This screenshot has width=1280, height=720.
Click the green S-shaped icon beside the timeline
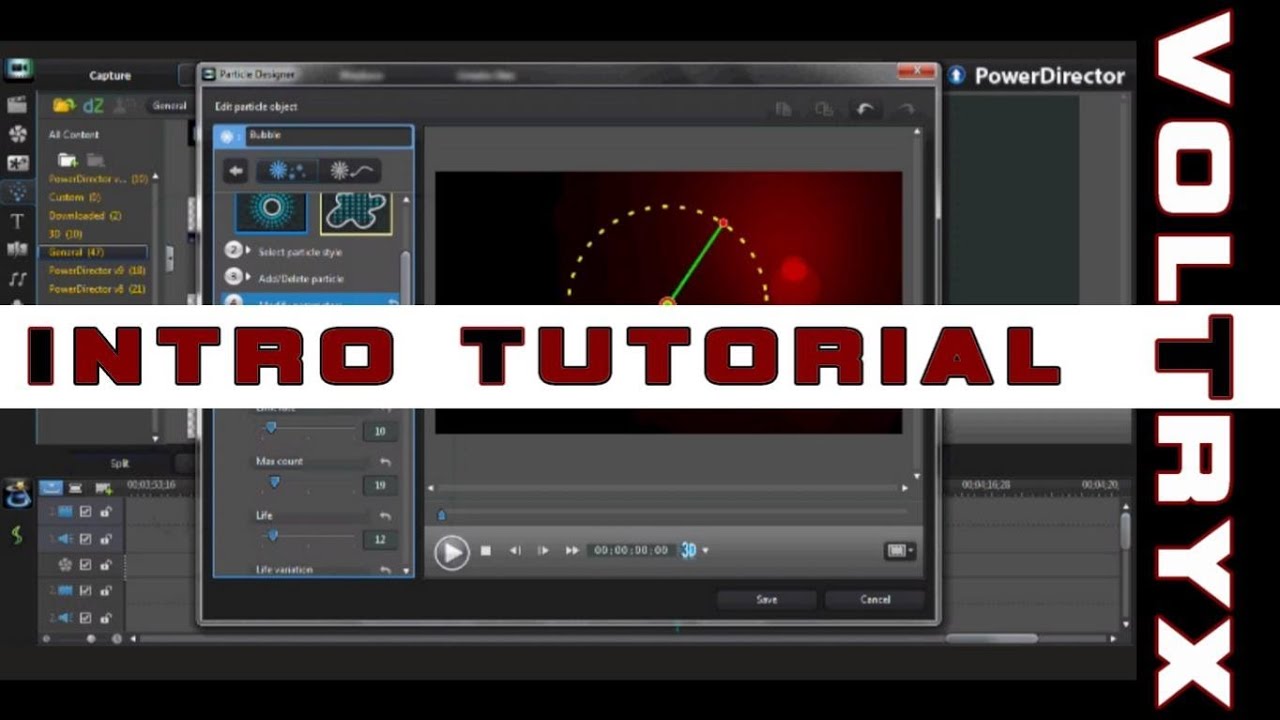17,535
